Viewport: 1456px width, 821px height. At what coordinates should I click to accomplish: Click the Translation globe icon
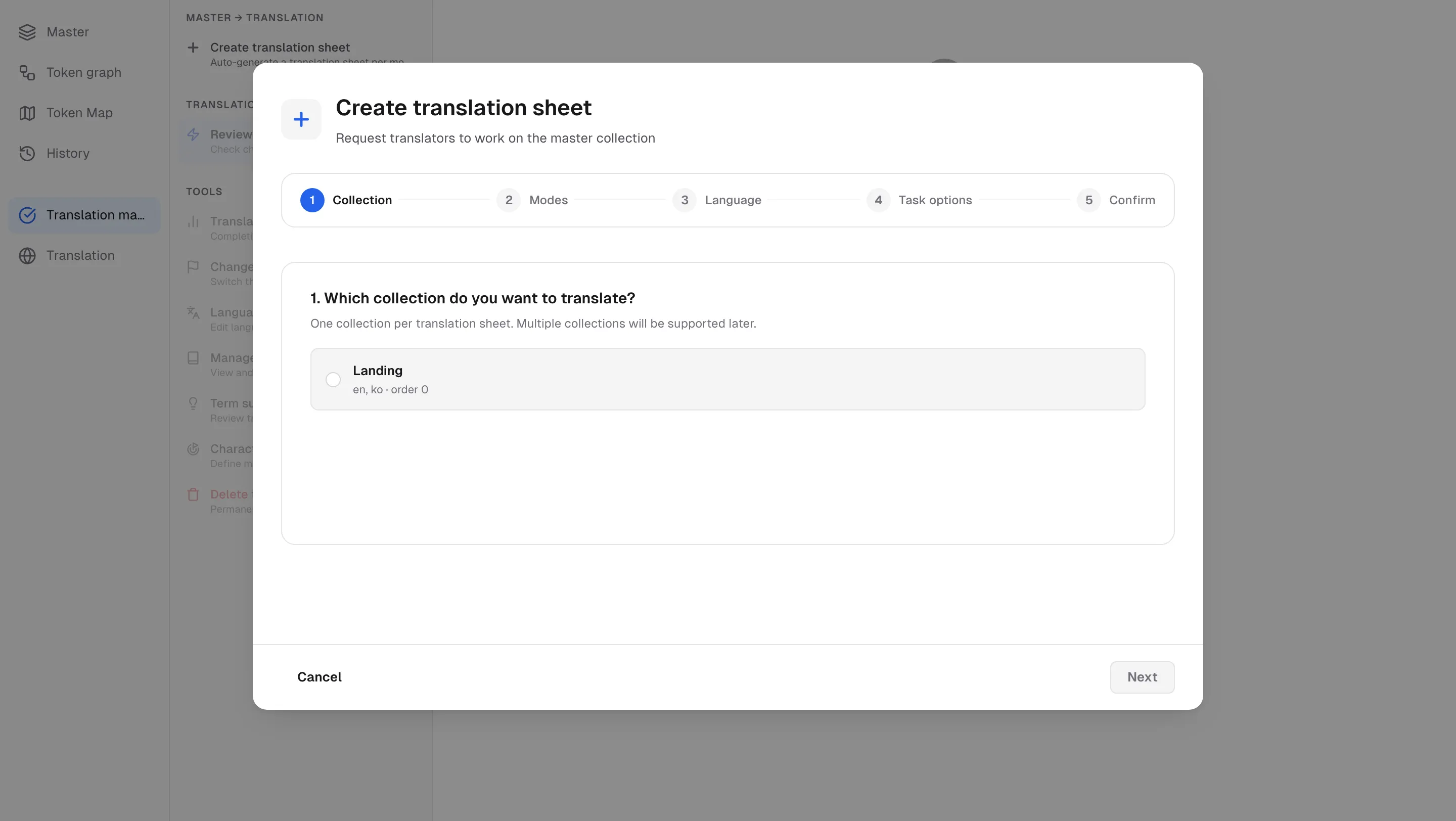point(27,256)
